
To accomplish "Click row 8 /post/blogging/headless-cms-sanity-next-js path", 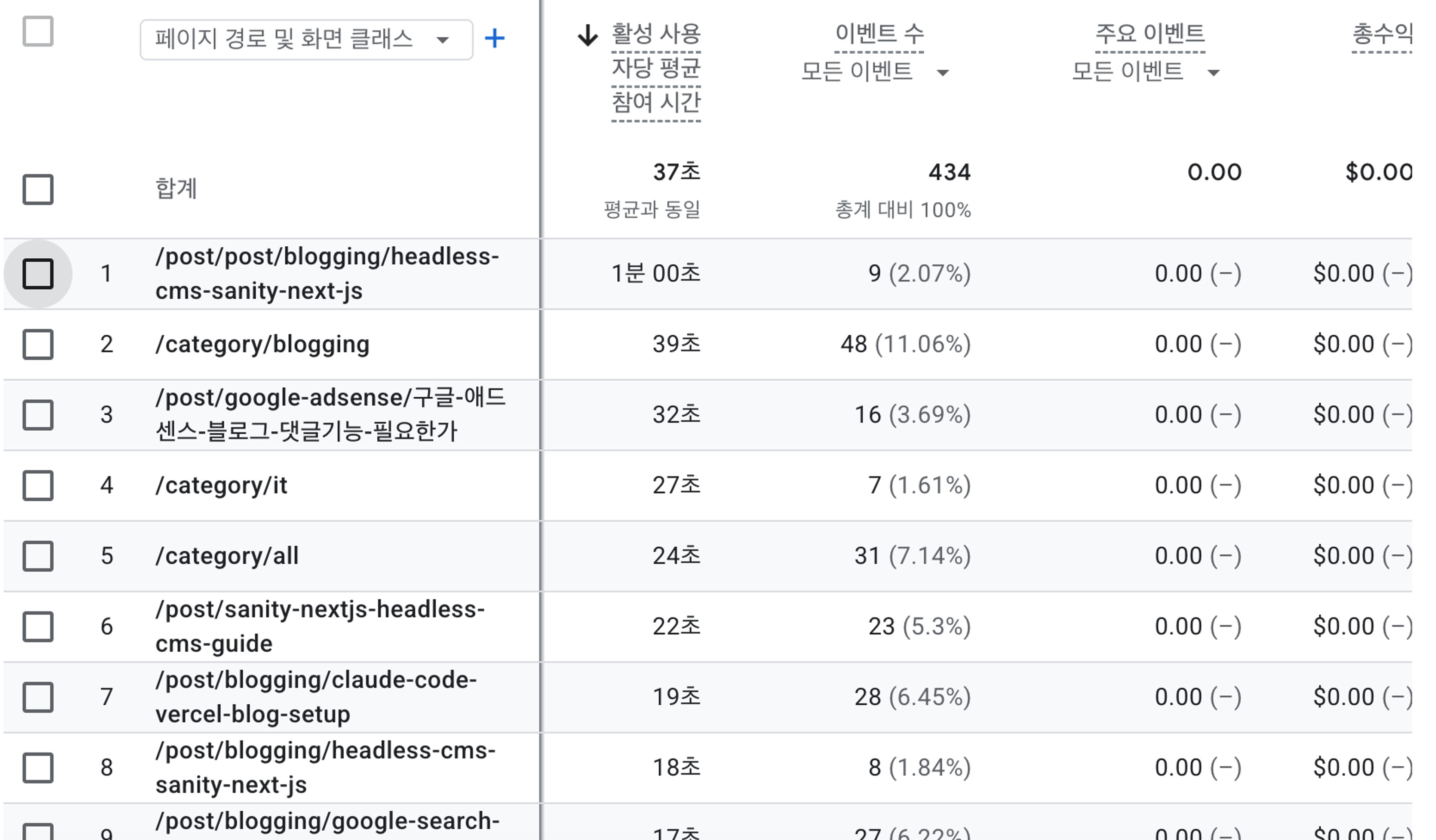I will 325,768.
